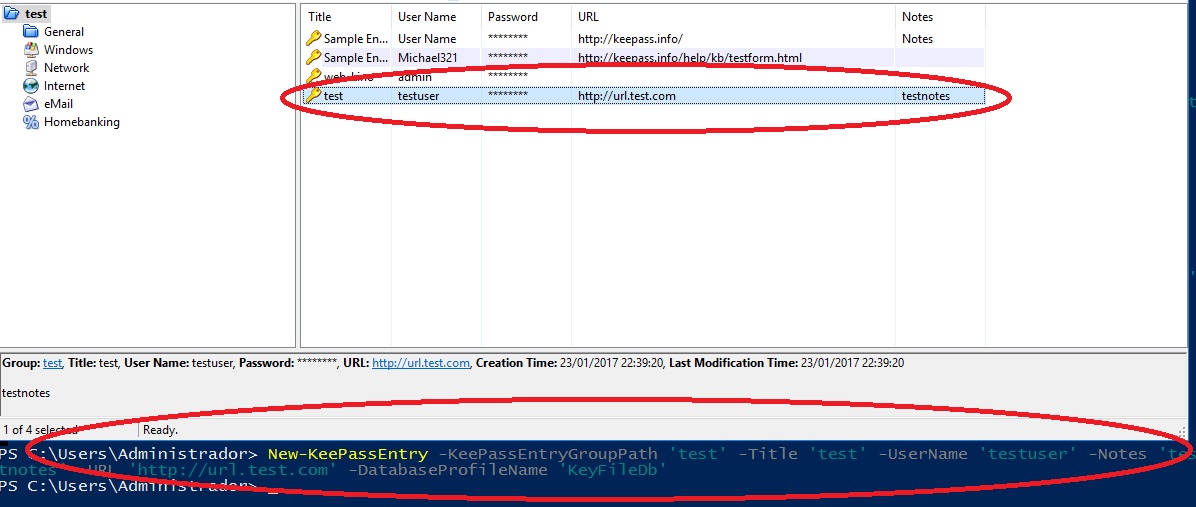Viewport: 1196px width, 507px height.
Task: Select entry with user name admin
Action: point(415,77)
